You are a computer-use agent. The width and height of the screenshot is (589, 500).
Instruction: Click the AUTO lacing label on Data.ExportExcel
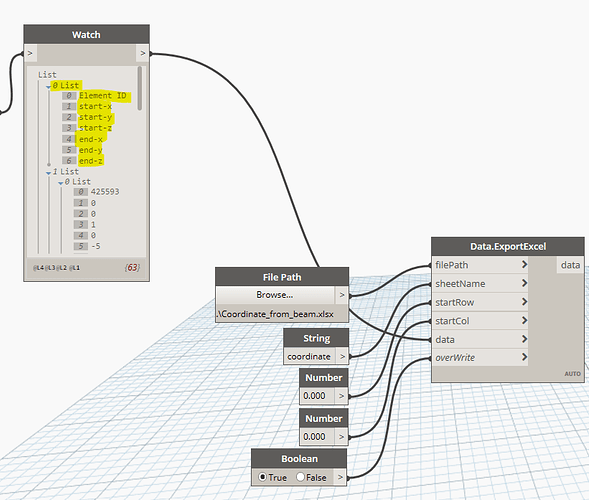(572, 374)
